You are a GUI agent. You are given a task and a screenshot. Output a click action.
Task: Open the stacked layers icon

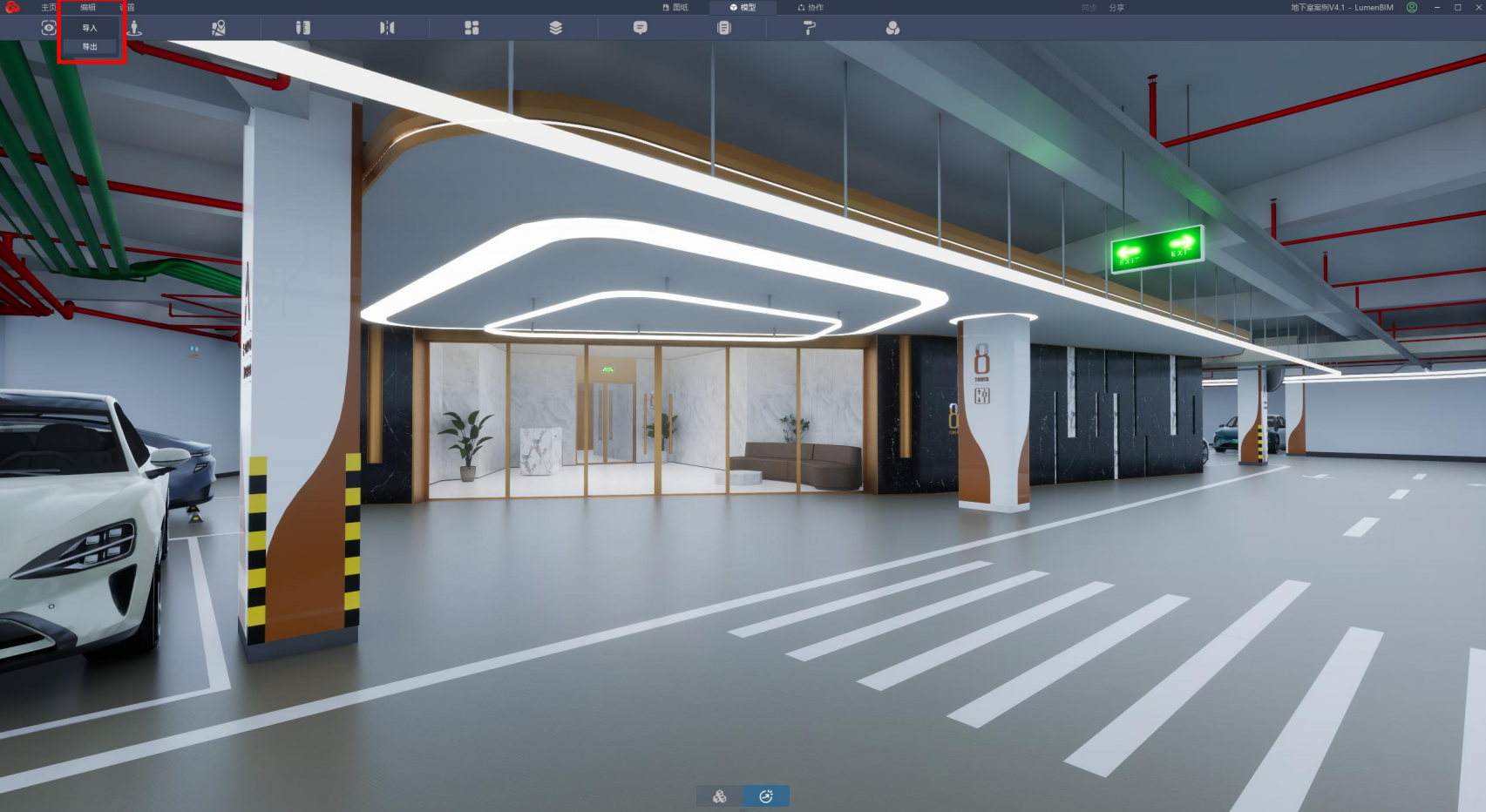555,28
